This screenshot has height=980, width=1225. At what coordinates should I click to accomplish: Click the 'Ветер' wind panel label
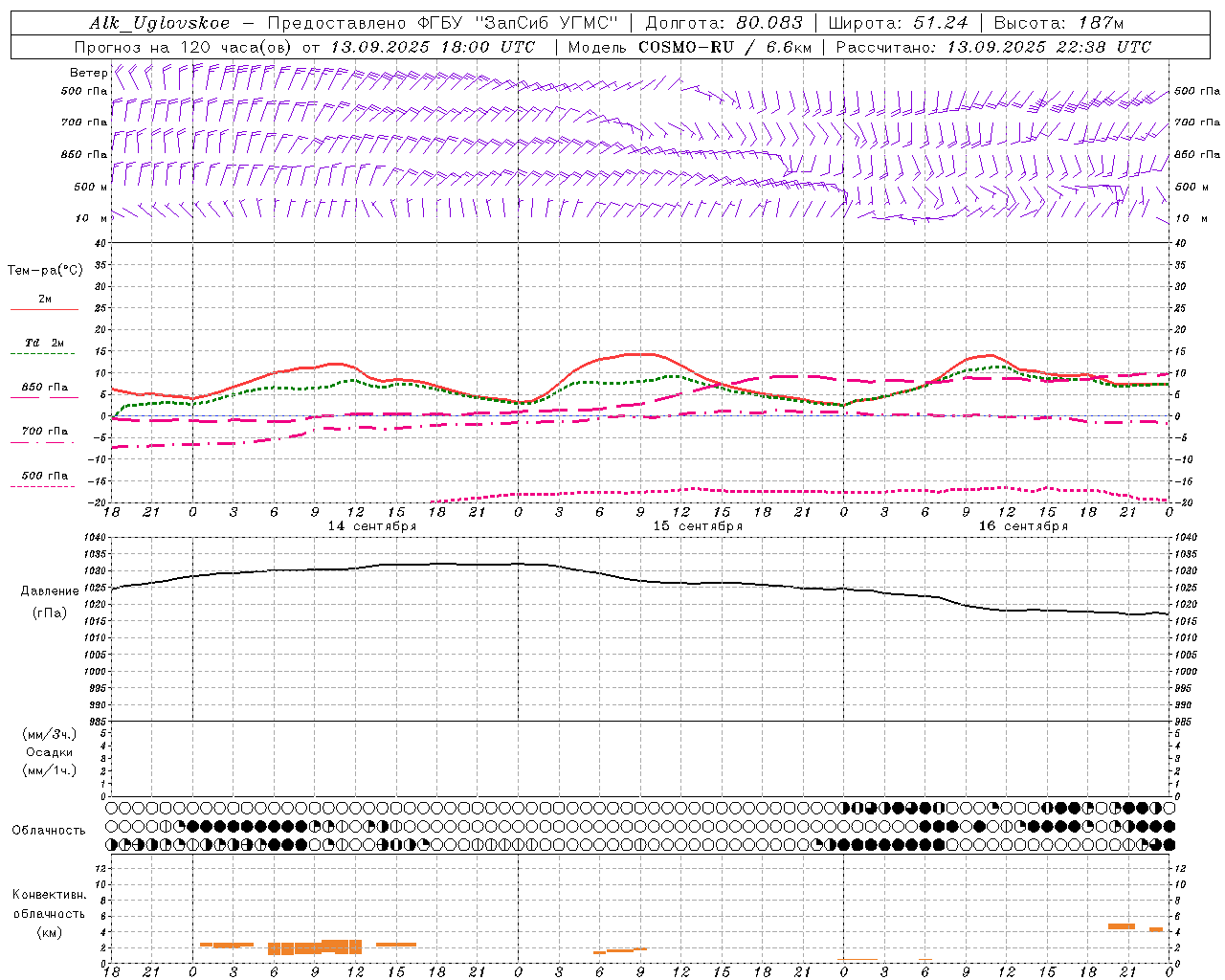point(88,73)
